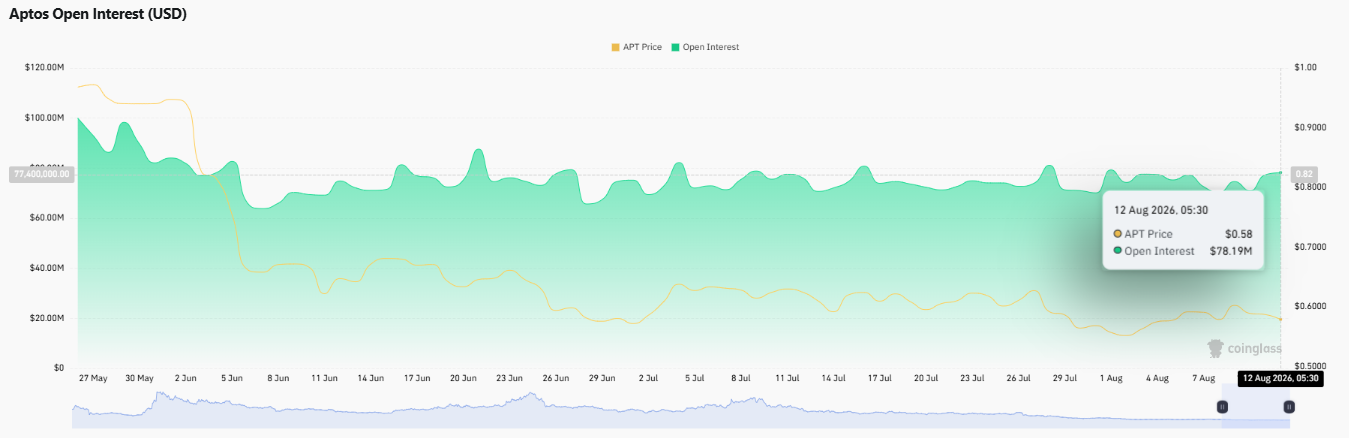
Task: Click the 30 May date label
Action: pos(139,379)
